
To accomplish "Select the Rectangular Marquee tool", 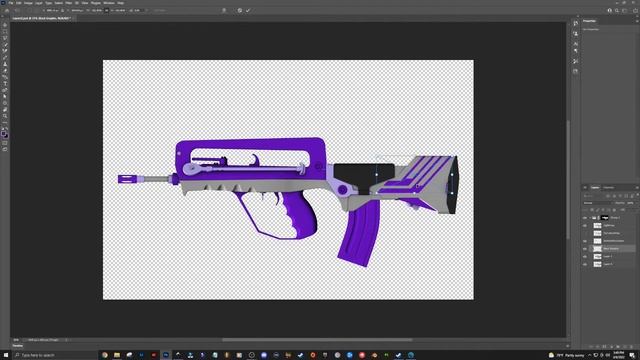I will coord(5,31).
